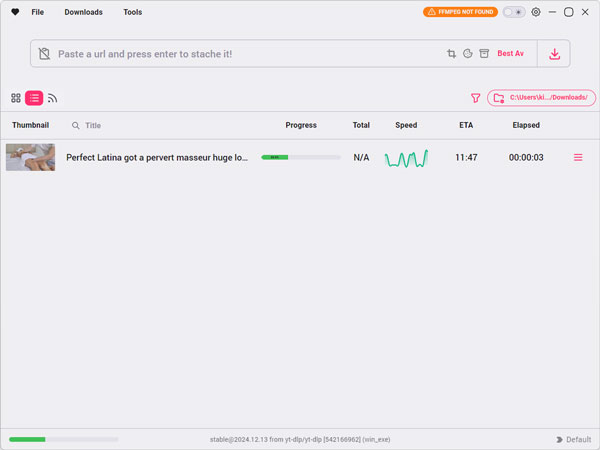Open the Downloads menu

tap(83, 12)
